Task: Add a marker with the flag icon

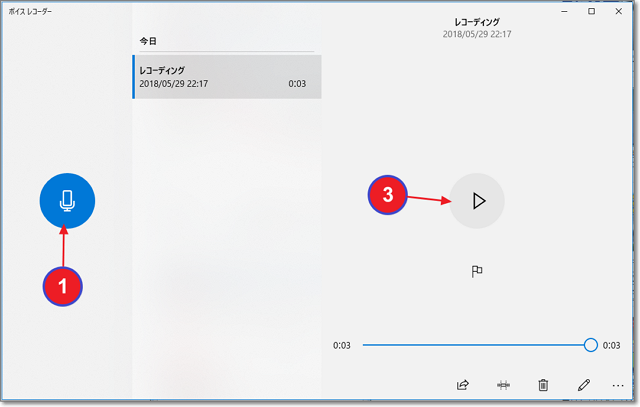Action: pos(477,272)
